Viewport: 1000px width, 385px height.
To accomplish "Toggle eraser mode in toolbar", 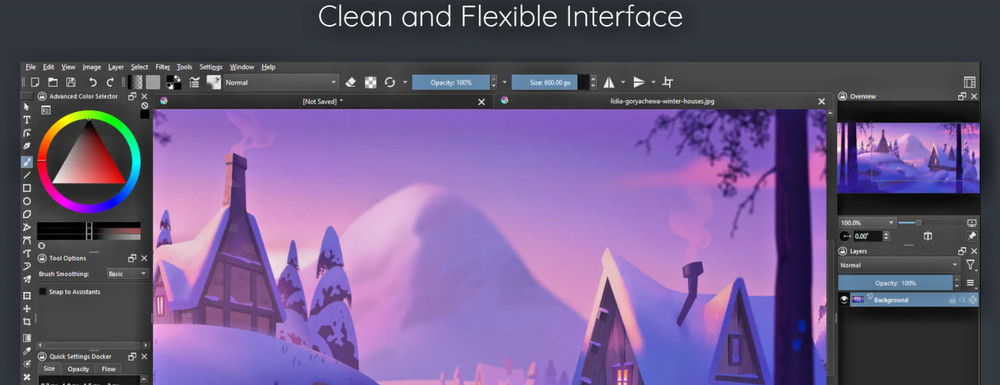I will click(x=350, y=82).
